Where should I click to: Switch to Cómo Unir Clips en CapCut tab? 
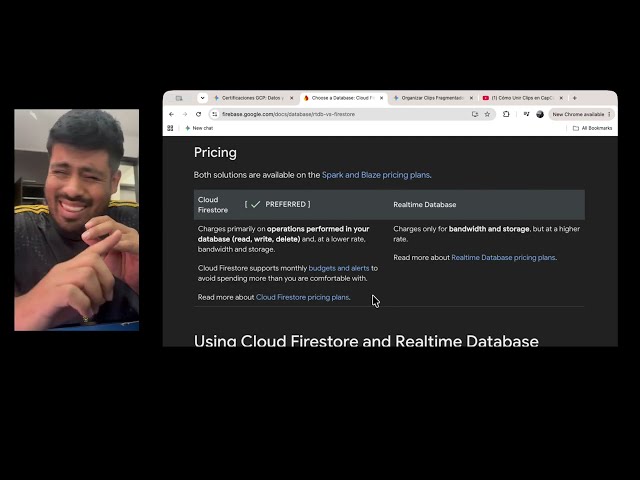tap(522, 98)
